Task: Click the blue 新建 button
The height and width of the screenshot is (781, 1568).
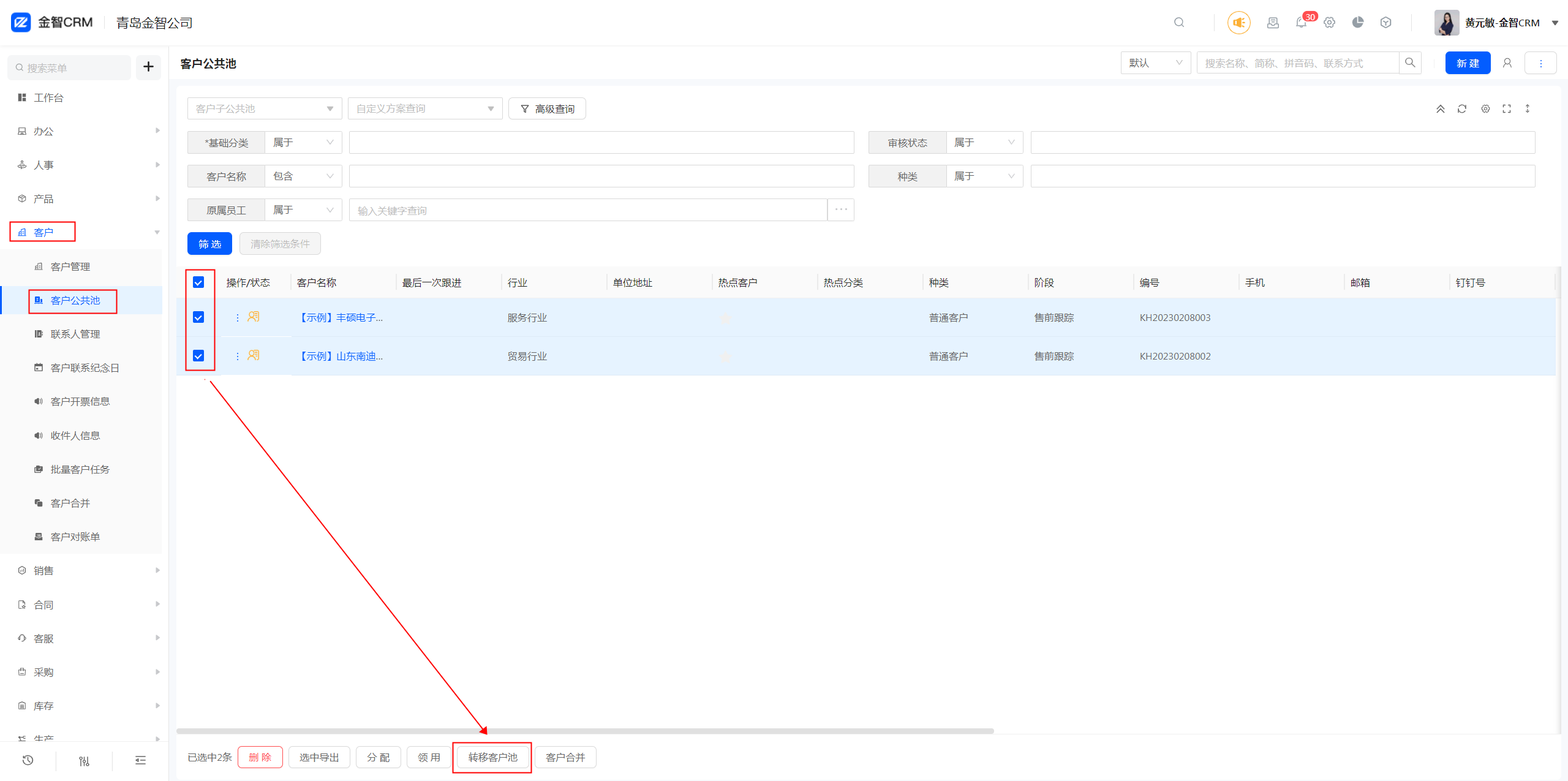Action: (1468, 62)
